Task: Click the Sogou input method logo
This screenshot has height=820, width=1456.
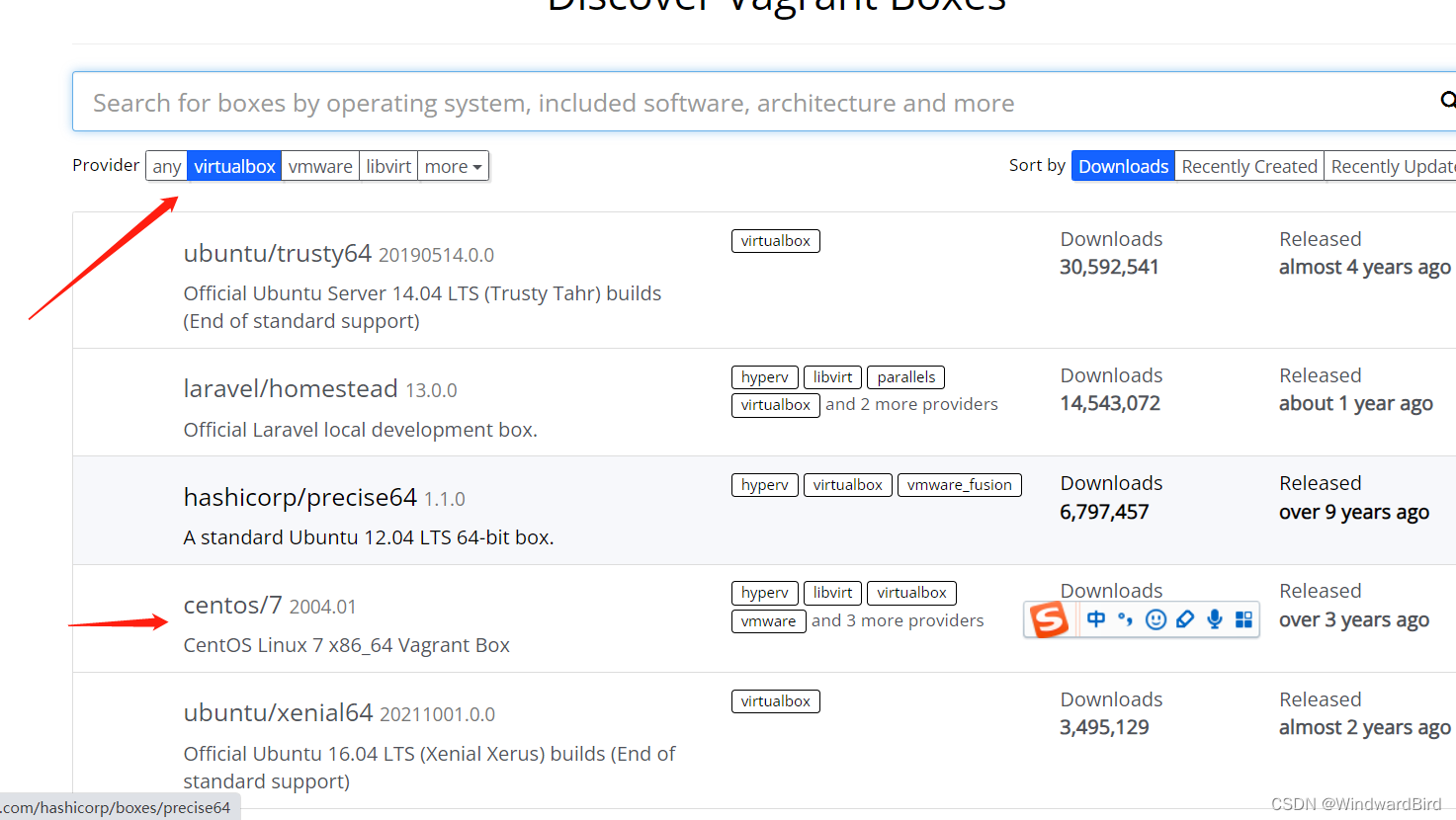Action: click(1049, 620)
